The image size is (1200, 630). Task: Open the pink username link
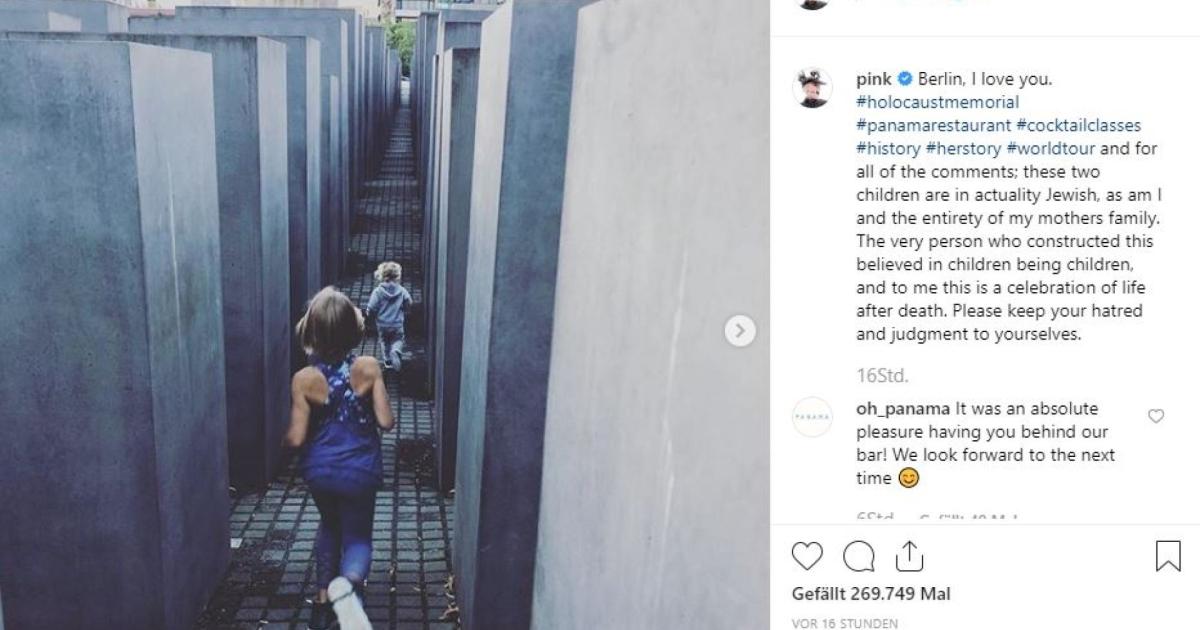click(x=874, y=79)
